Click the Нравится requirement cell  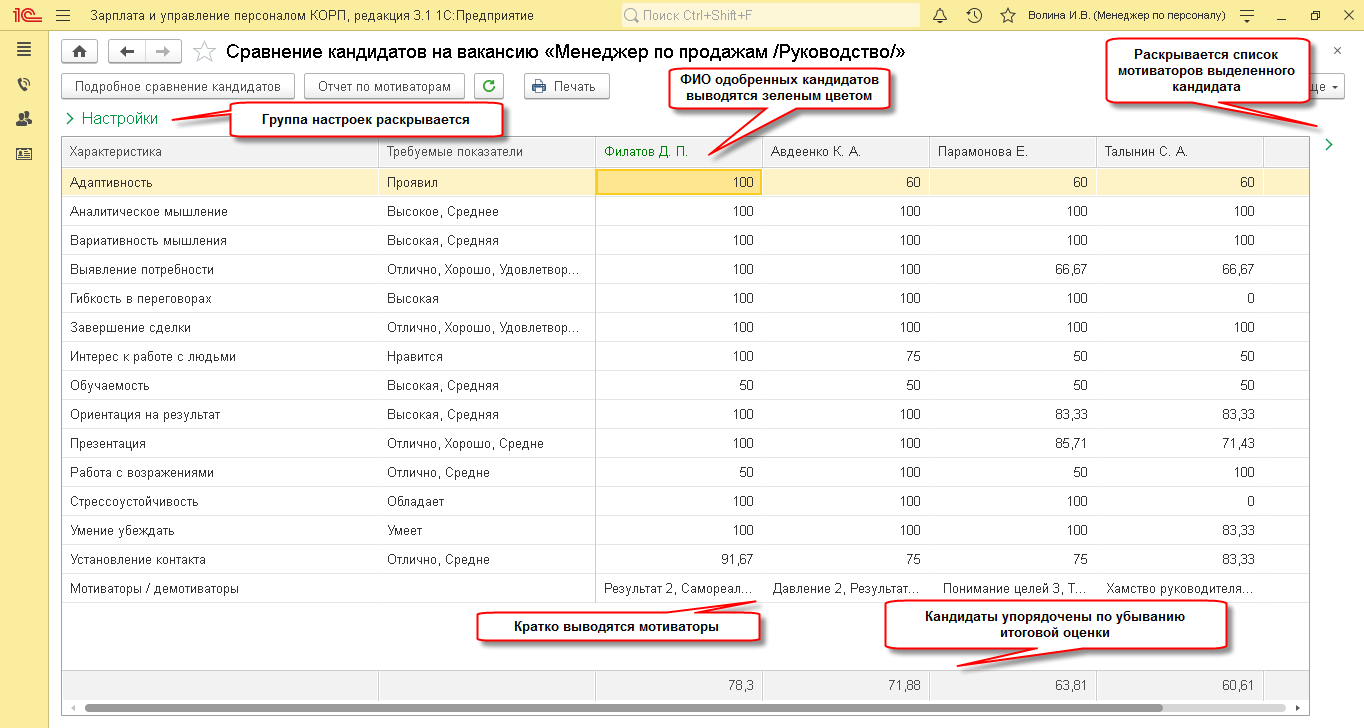pos(487,357)
